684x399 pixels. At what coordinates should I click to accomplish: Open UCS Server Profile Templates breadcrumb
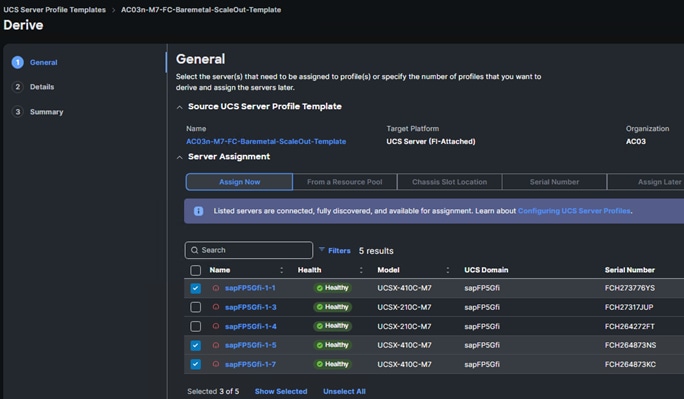coord(55,10)
